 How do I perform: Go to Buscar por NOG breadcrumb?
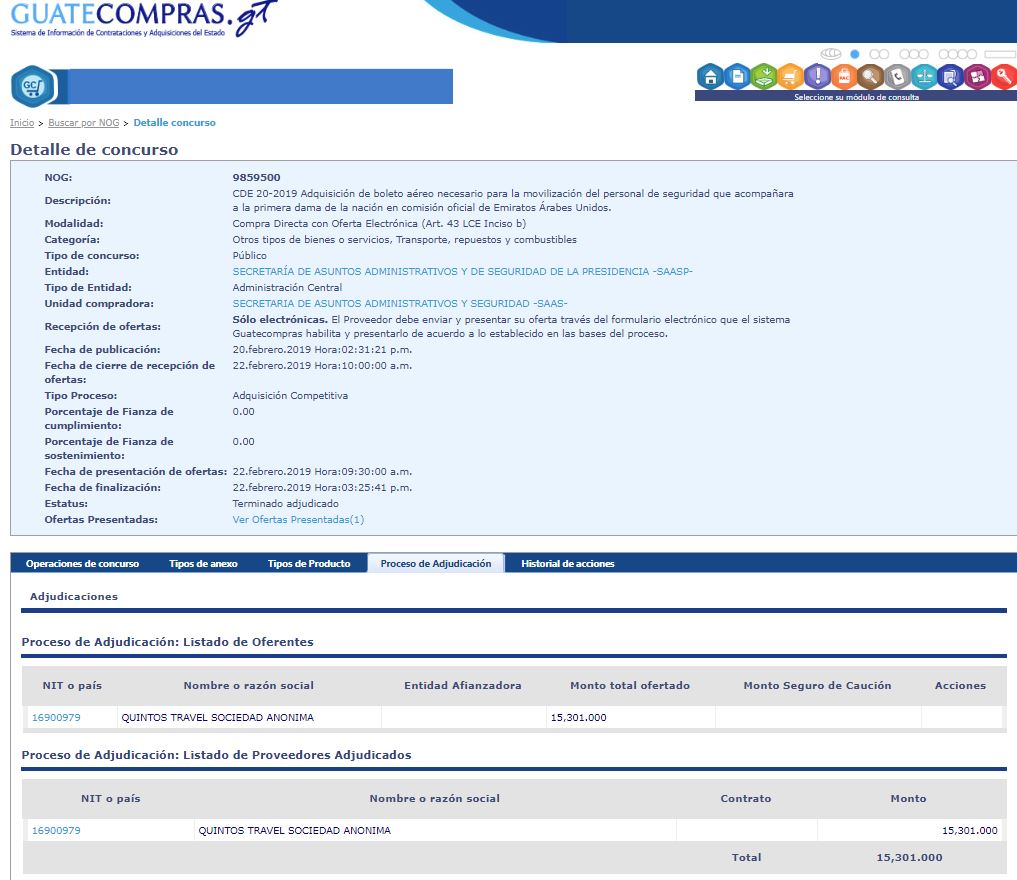pos(83,123)
